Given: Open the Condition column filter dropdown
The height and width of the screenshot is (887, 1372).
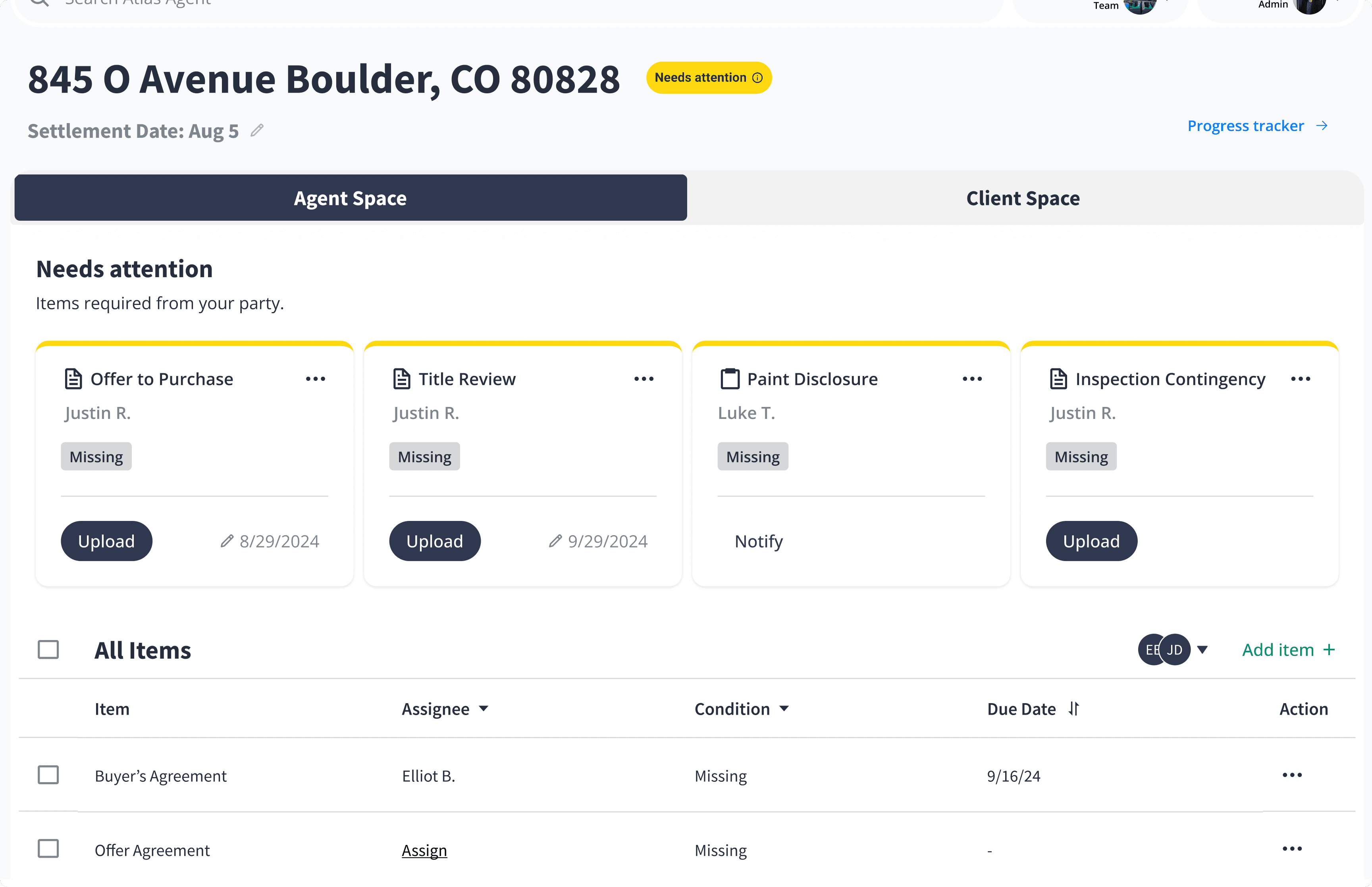Looking at the screenshot, I should tap(784, 709).
